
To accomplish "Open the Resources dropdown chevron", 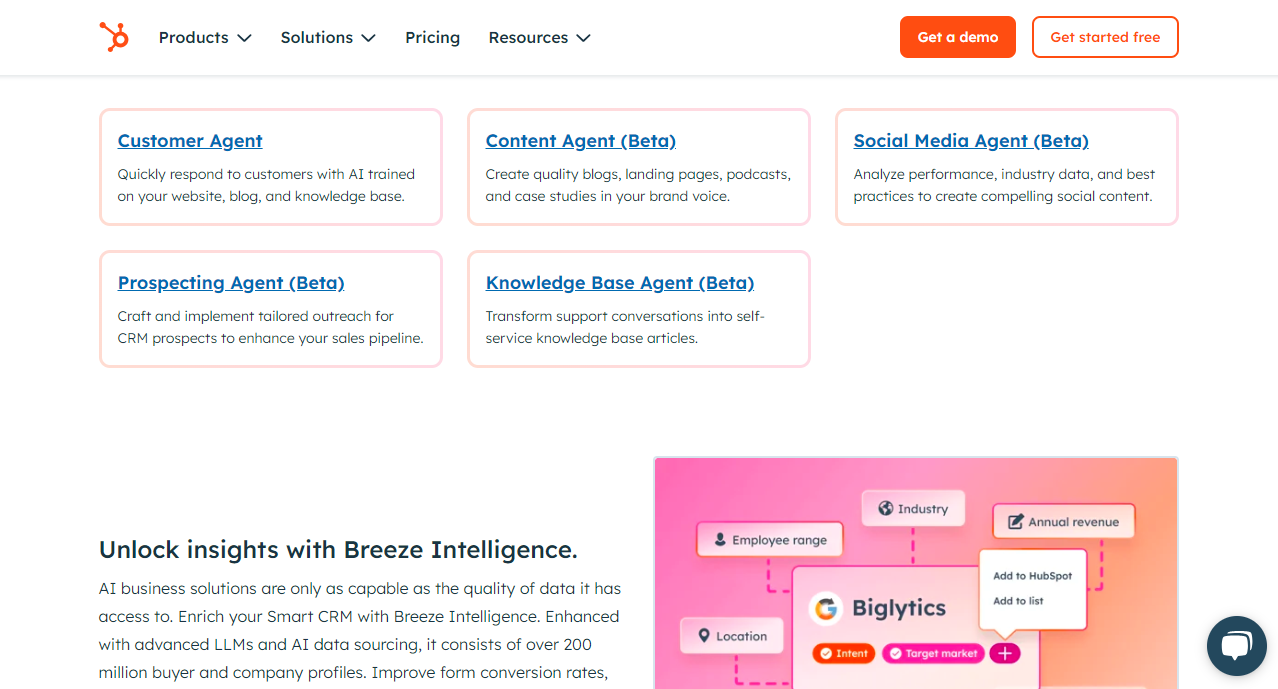I will tap(584, 38).
